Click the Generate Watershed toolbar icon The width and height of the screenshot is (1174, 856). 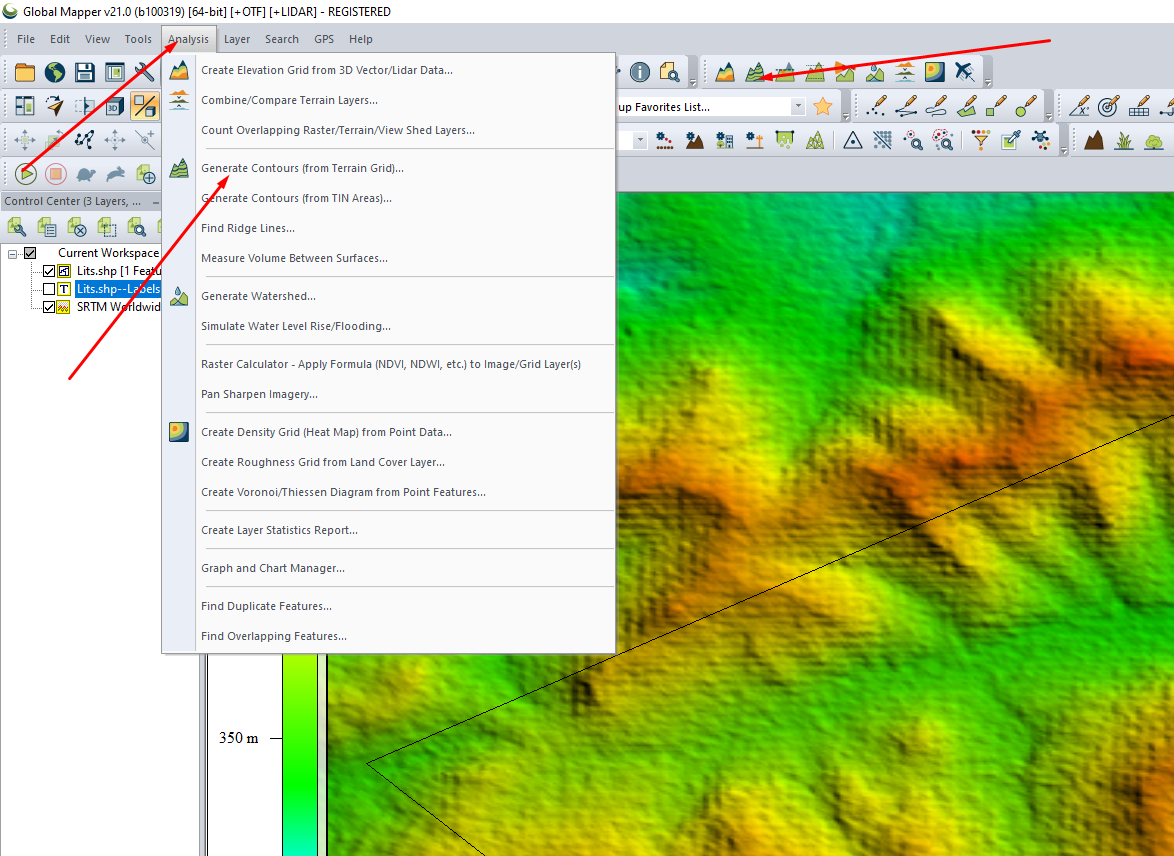(875, 72)
